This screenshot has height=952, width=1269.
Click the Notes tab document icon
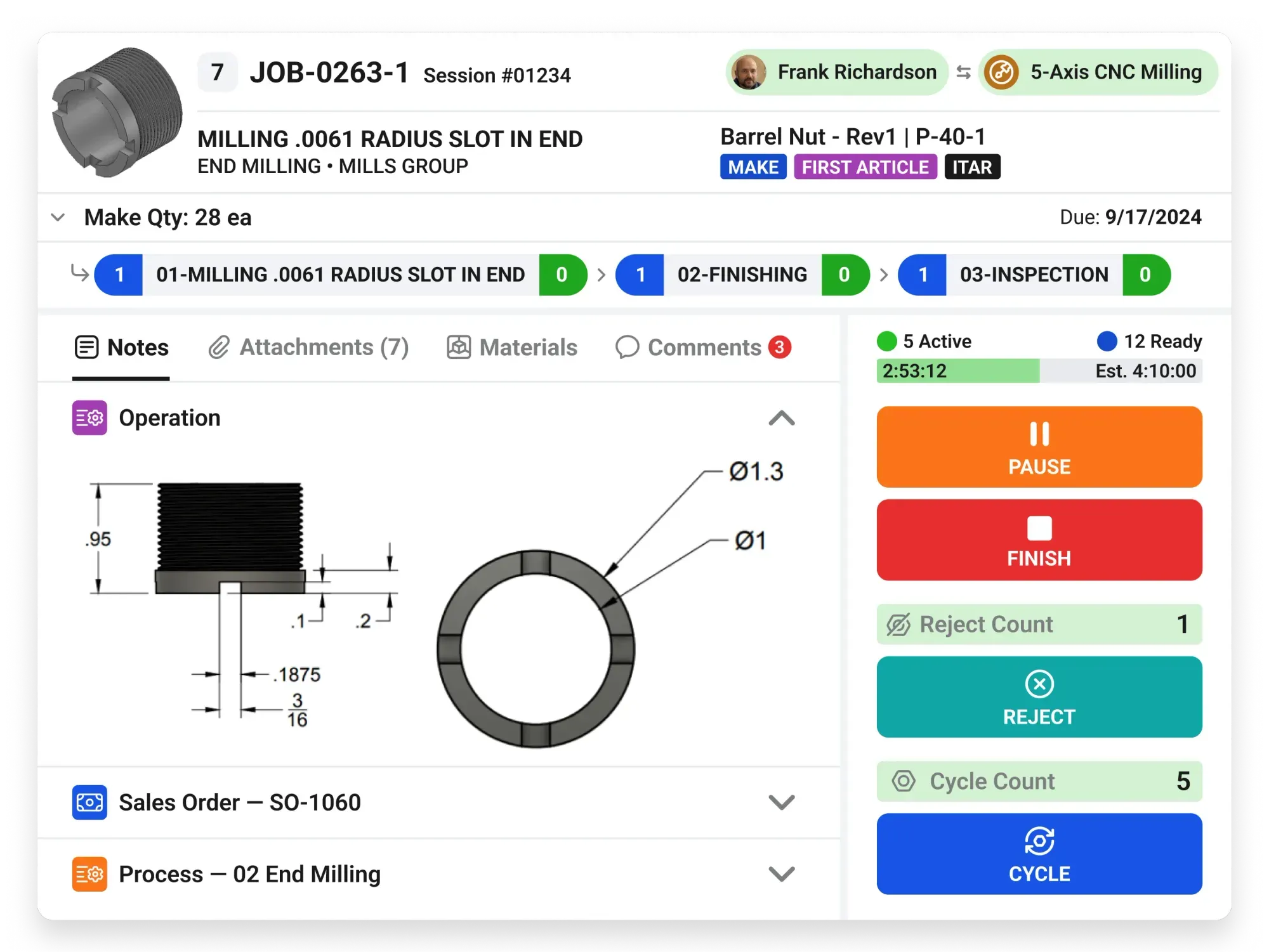(86, 348)
